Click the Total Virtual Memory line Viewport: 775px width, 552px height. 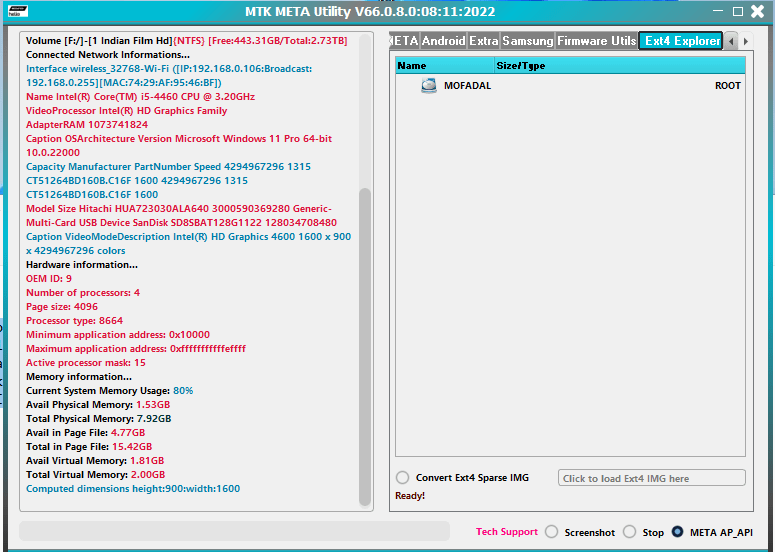tap(95, 474)
